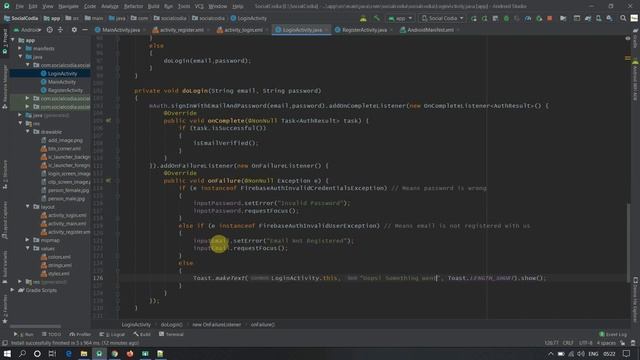The width and height of the screenshot is (640, 360).
Task: Hide the Project panel with minus icon
Action: coord(85,30)
